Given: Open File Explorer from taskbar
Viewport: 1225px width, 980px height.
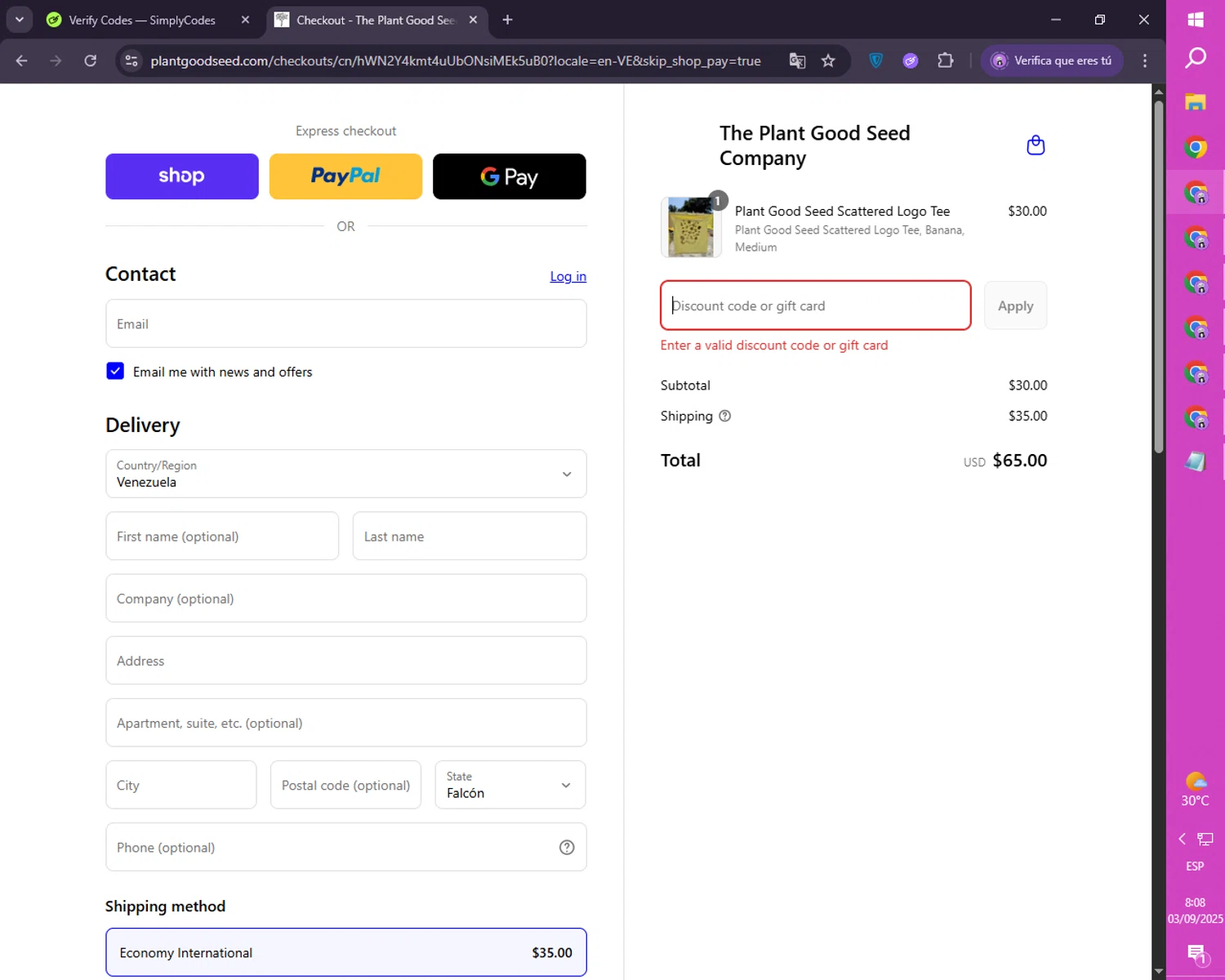Looking at the screenshot, I should pyautogui.click(x=1196, y=102).
